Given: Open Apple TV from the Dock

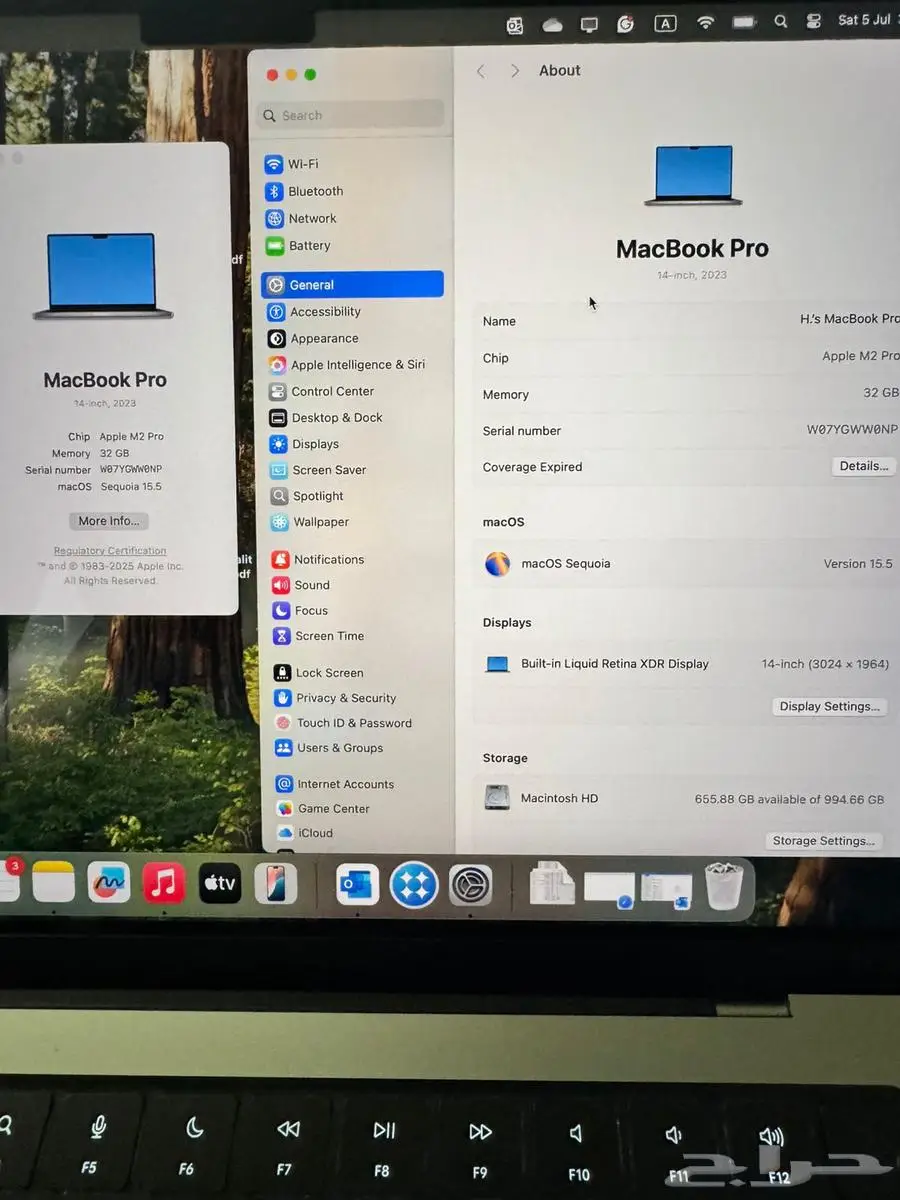Looking at the screenshot, I should pos(220,884).
